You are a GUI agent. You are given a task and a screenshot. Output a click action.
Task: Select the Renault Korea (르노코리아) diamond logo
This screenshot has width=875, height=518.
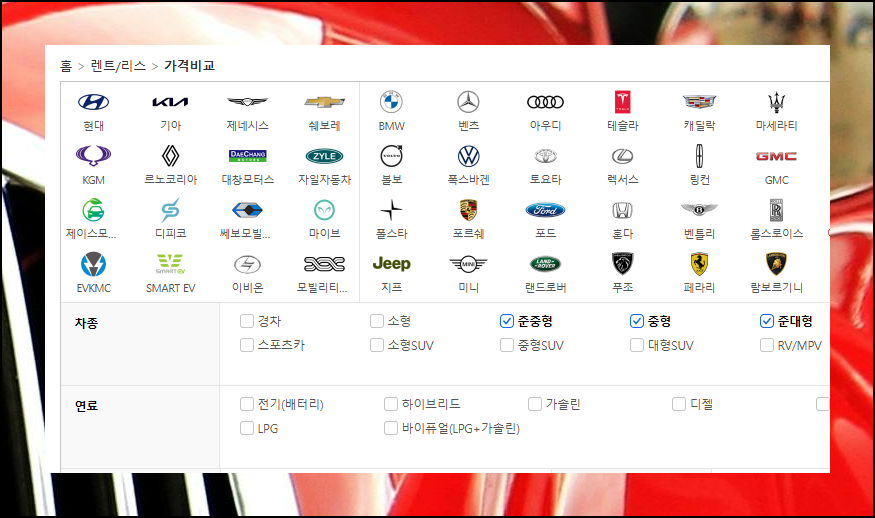[170, 156]
